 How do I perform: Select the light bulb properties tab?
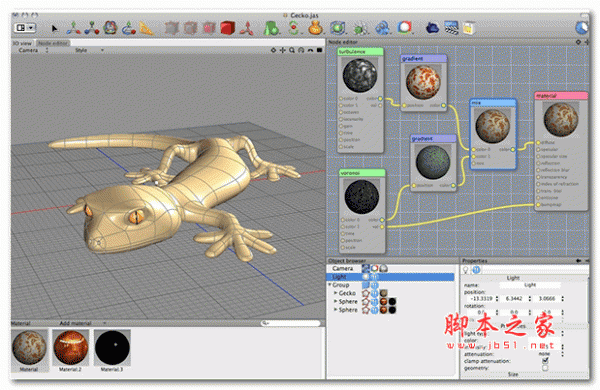(x=466, y=270)
